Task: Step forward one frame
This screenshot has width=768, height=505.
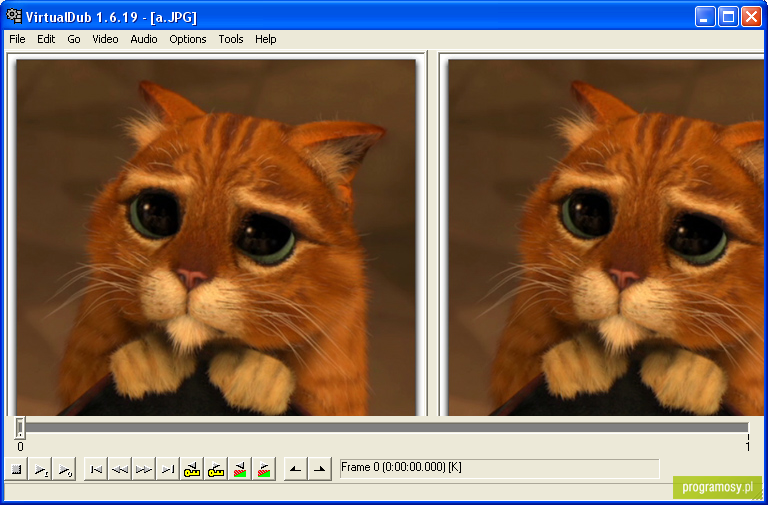Action: coord(144,469)
